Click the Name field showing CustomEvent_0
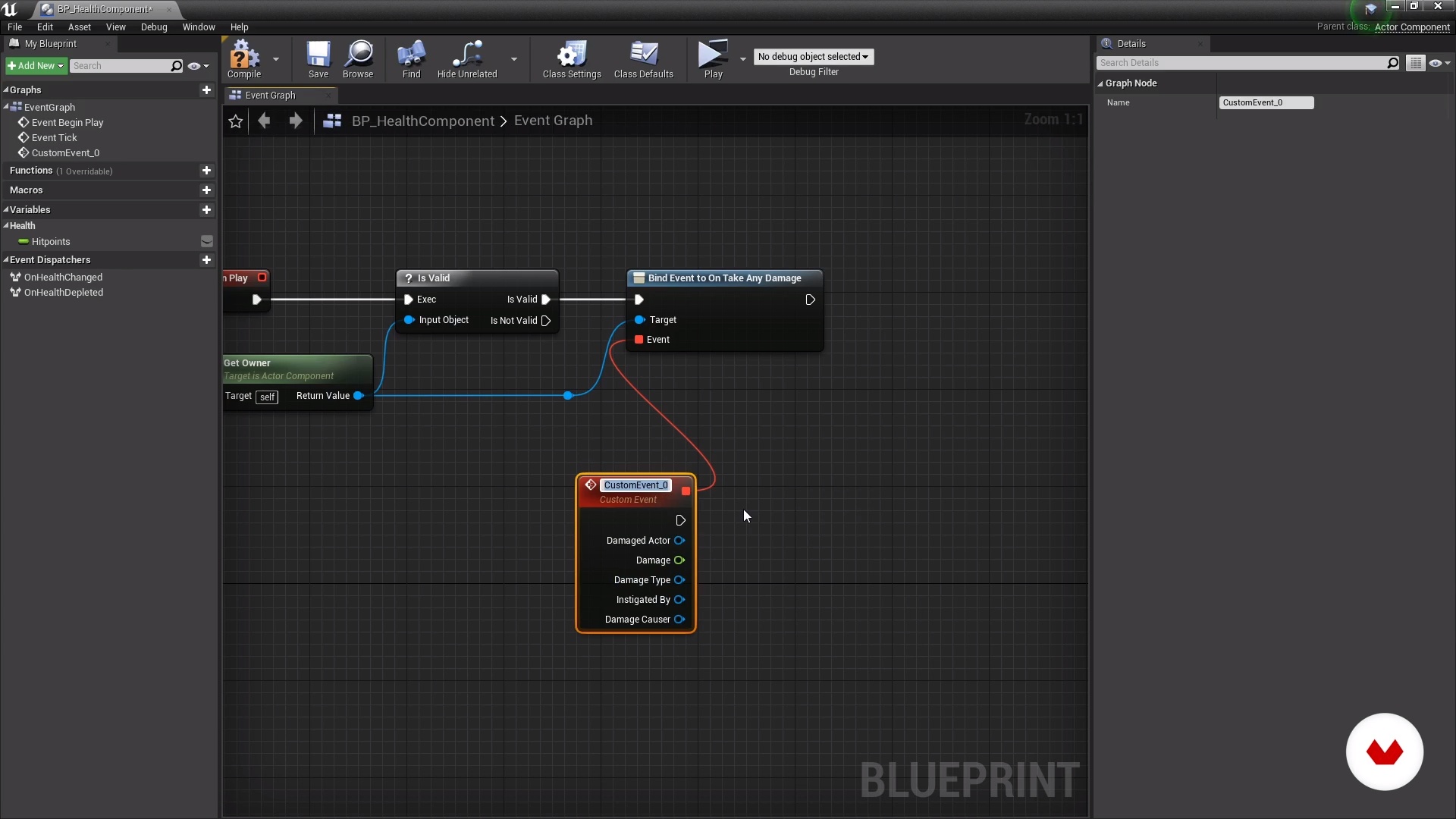This screenshot has width=1456, height=819. click(1266, 103)
